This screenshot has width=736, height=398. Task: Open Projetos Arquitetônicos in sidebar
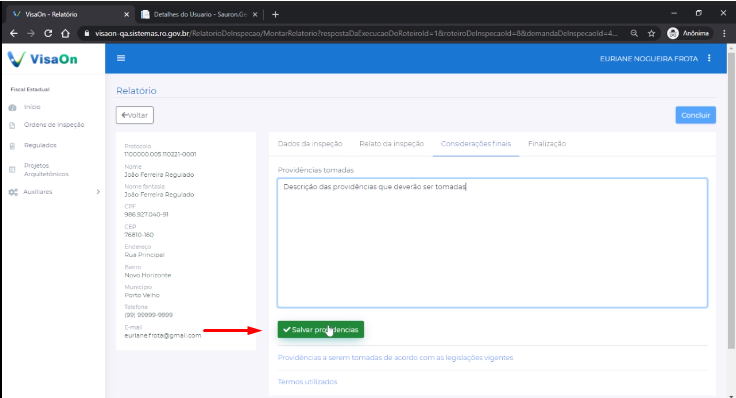coord(46,170)
